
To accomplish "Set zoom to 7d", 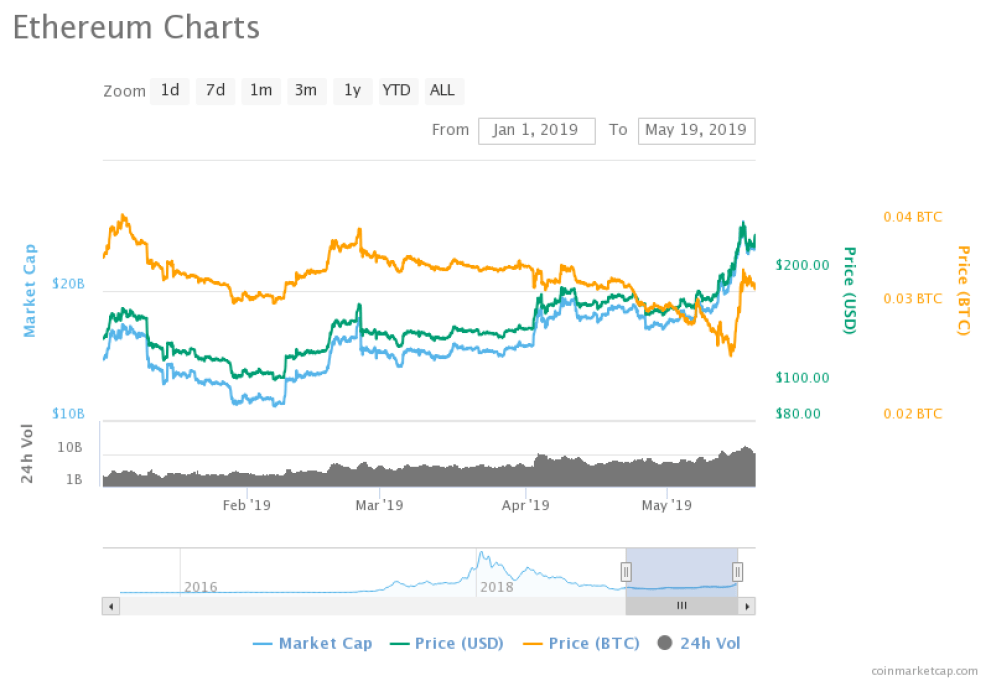I will tap(215, 91).
